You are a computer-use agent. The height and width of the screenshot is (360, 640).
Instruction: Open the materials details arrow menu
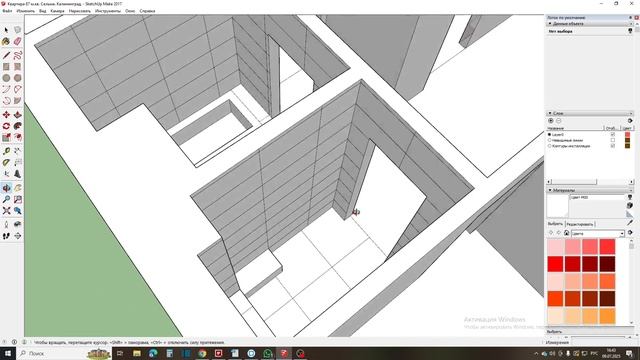[x=630, y=233]
